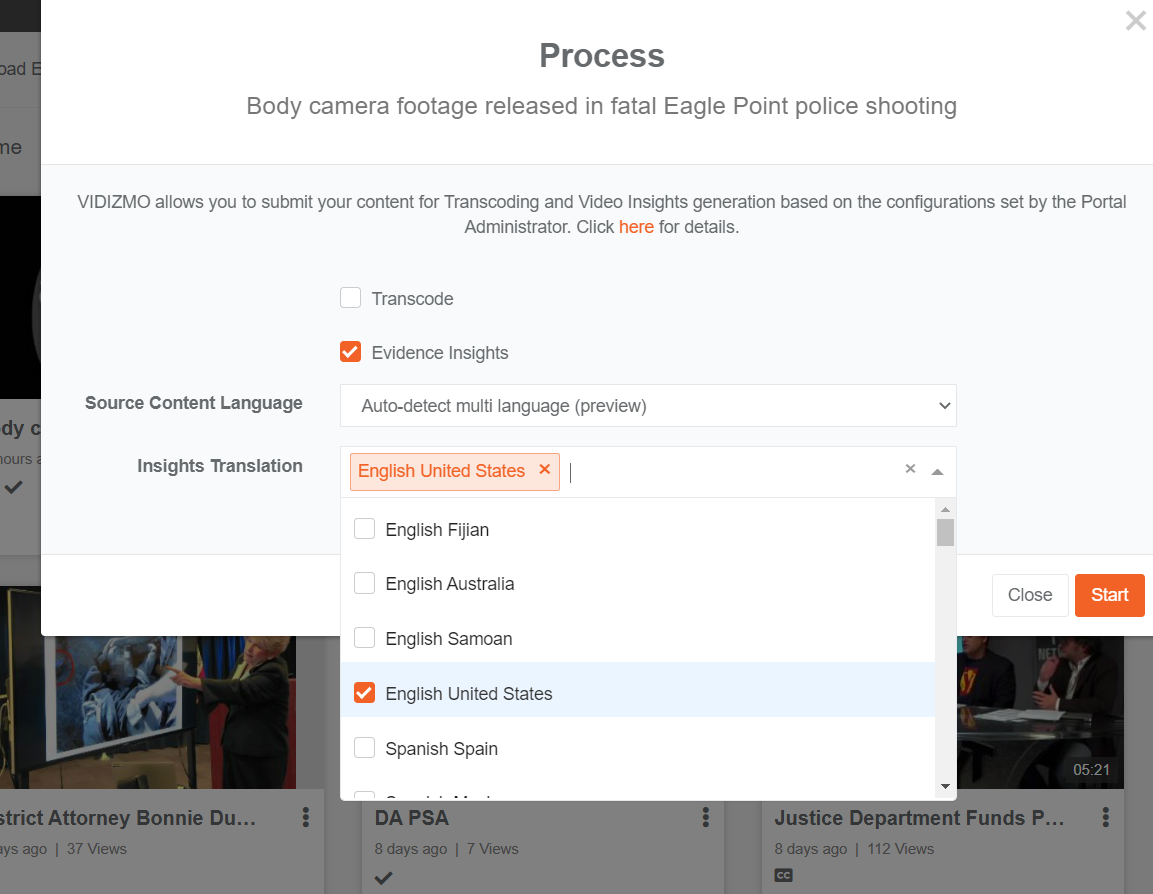This screenshot has width=1153, height=894.
Task: Close the Process dialog with the X icon
Action: 1135,21
